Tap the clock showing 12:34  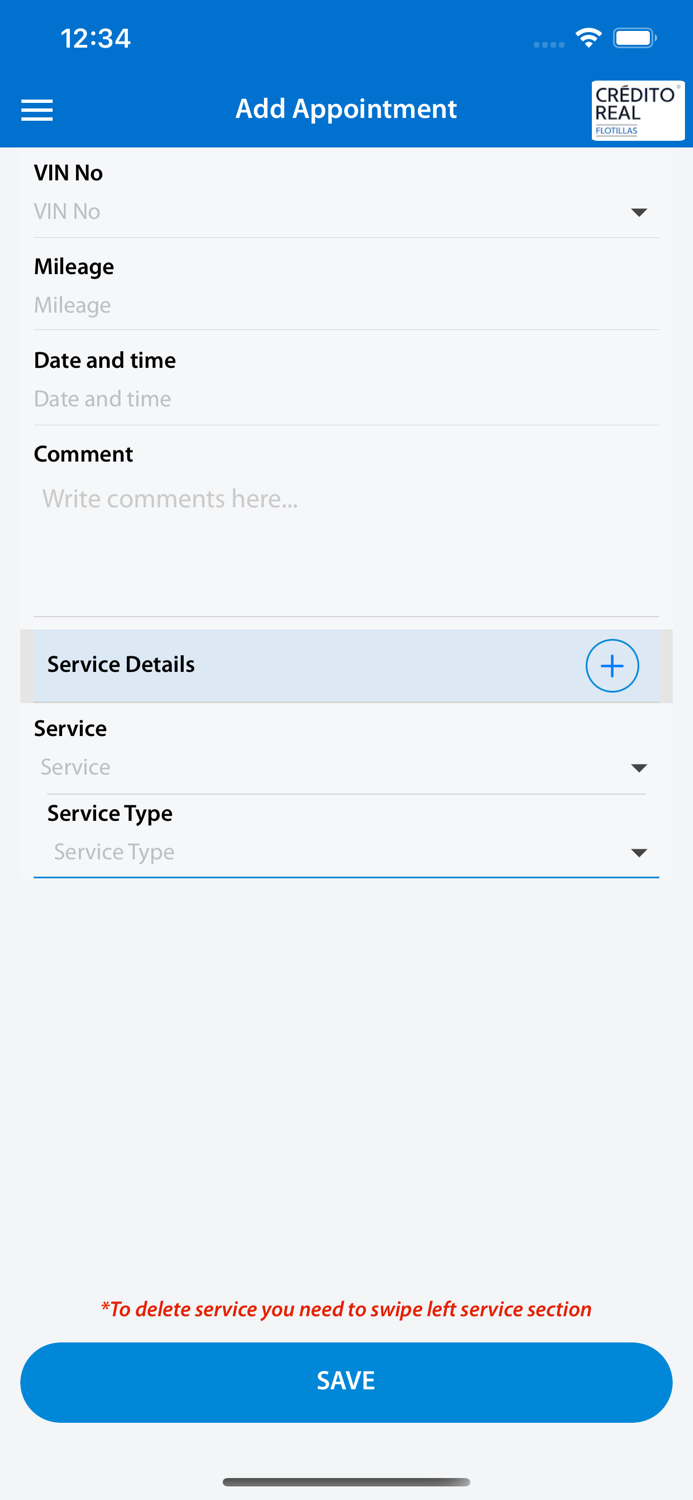pos(96,39)
